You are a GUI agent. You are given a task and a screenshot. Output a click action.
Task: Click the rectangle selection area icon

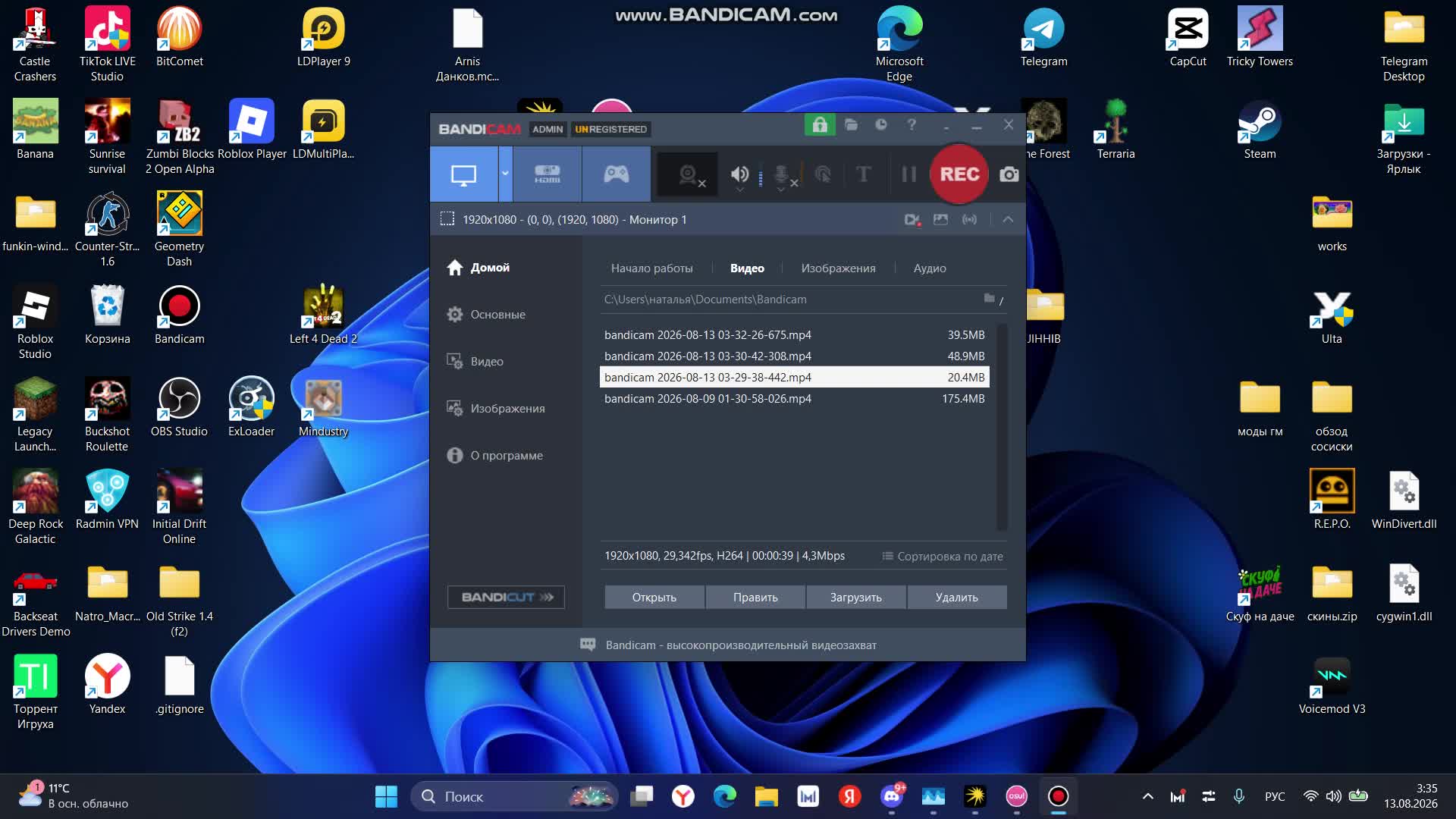point(447,219)
